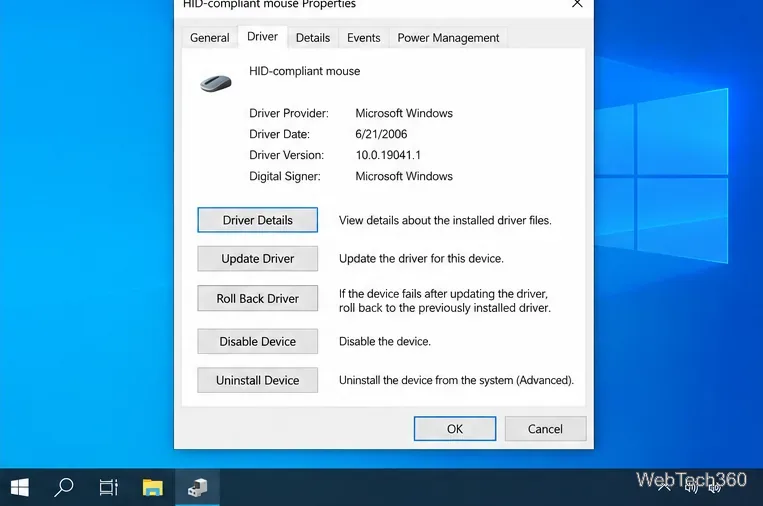This screenshot has height=506, width=763.
Task: Click the mouse device icon in the dialog
Action: click(x=216, y=83)
